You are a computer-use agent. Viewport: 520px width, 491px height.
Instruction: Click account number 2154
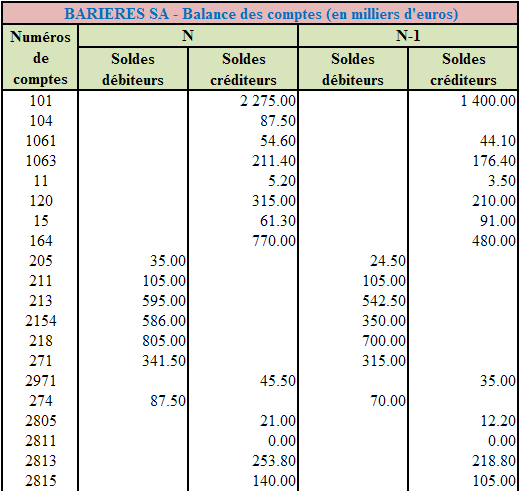pos(40,321)
